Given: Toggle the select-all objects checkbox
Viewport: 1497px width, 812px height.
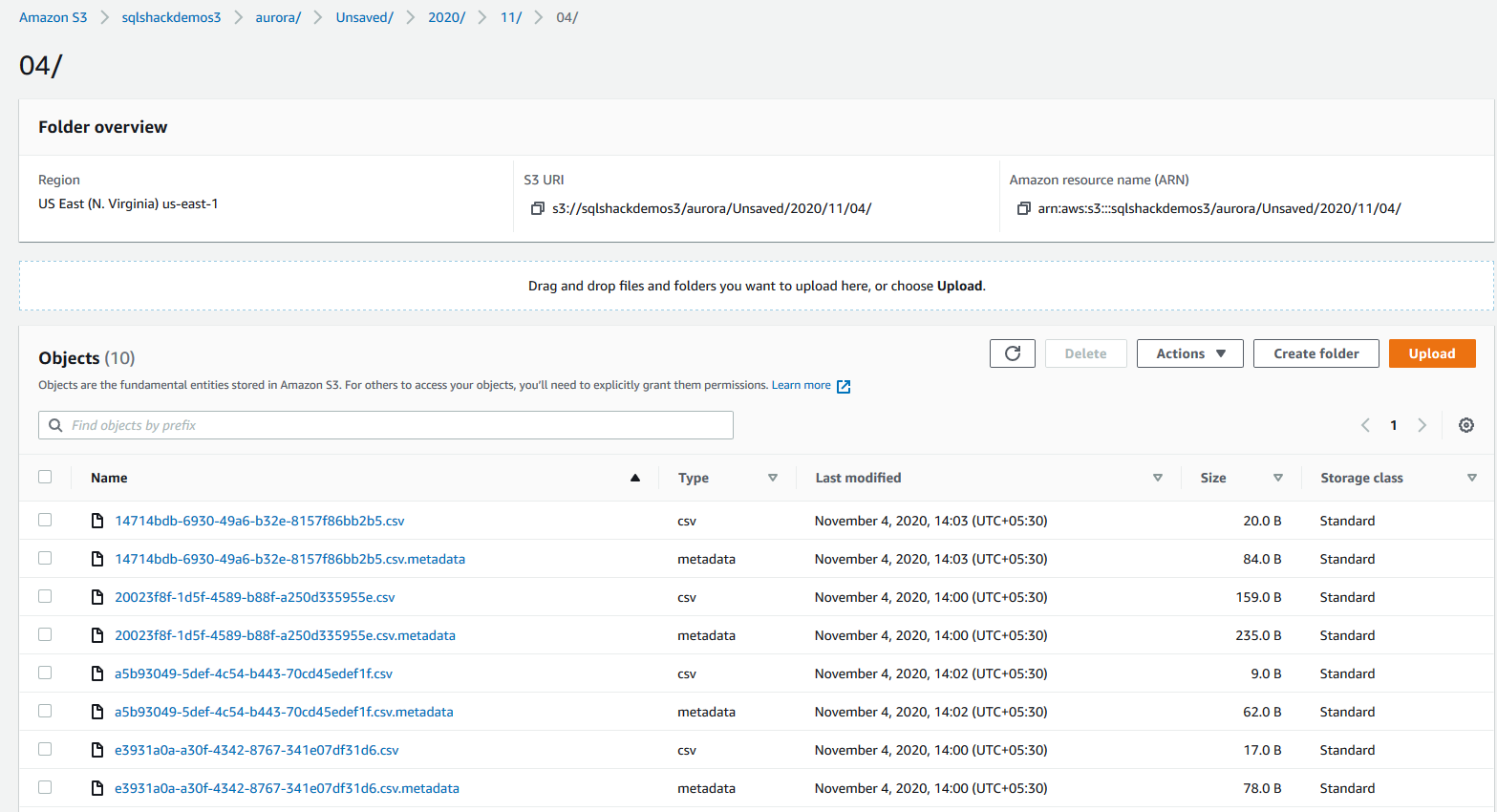Looking at the screenshot, I should pyautogui.click(x=45, y=477).
